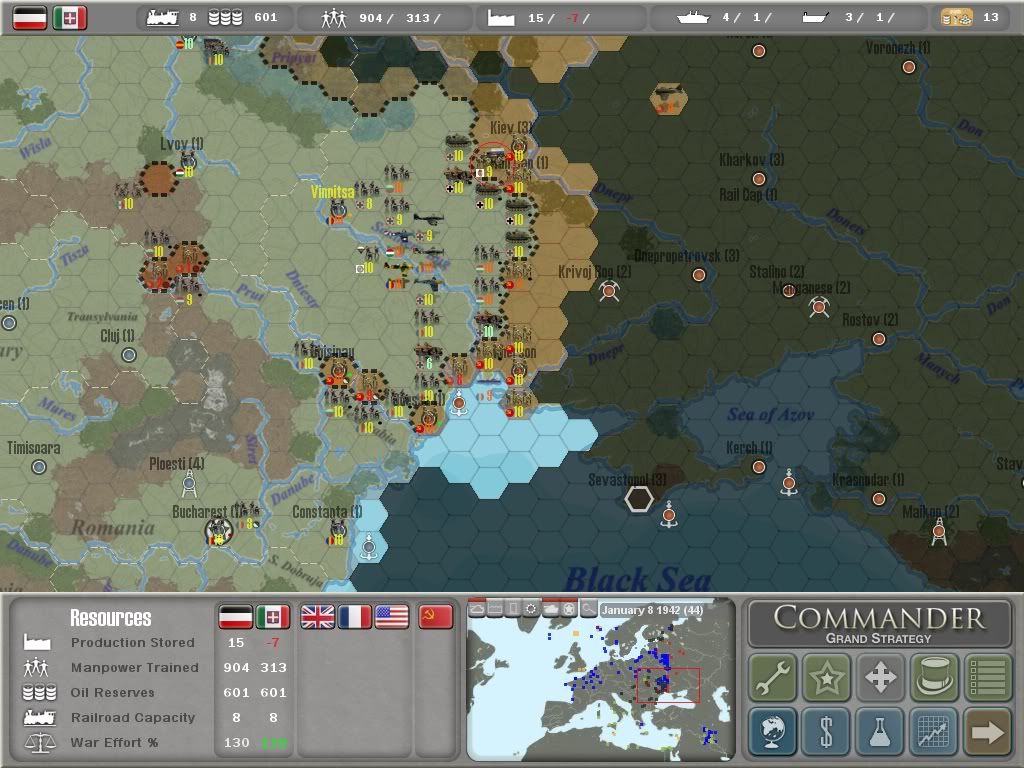
Task: Click the Voronezh city marker
Action: (908, 67)
